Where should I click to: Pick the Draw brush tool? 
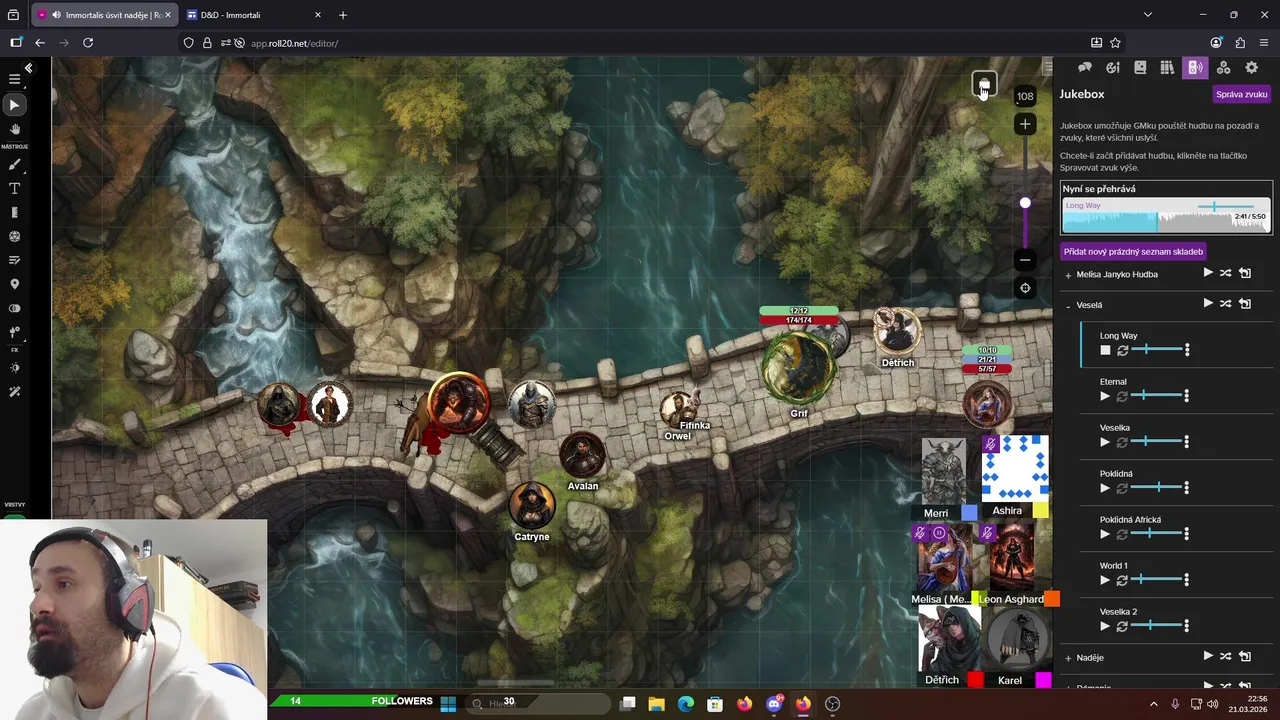pyautogui.click(x=14, y=165)
